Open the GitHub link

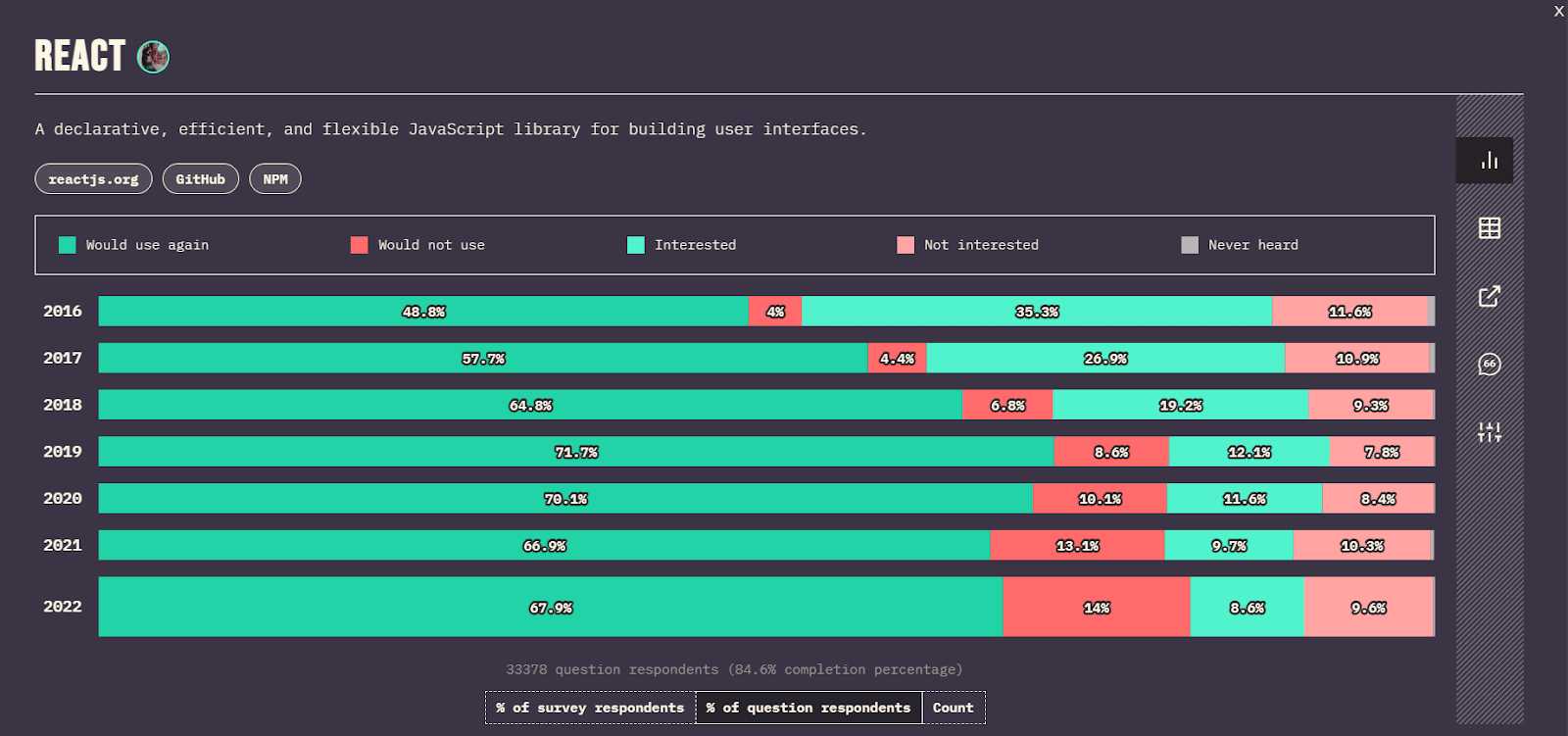coord(200,179)
